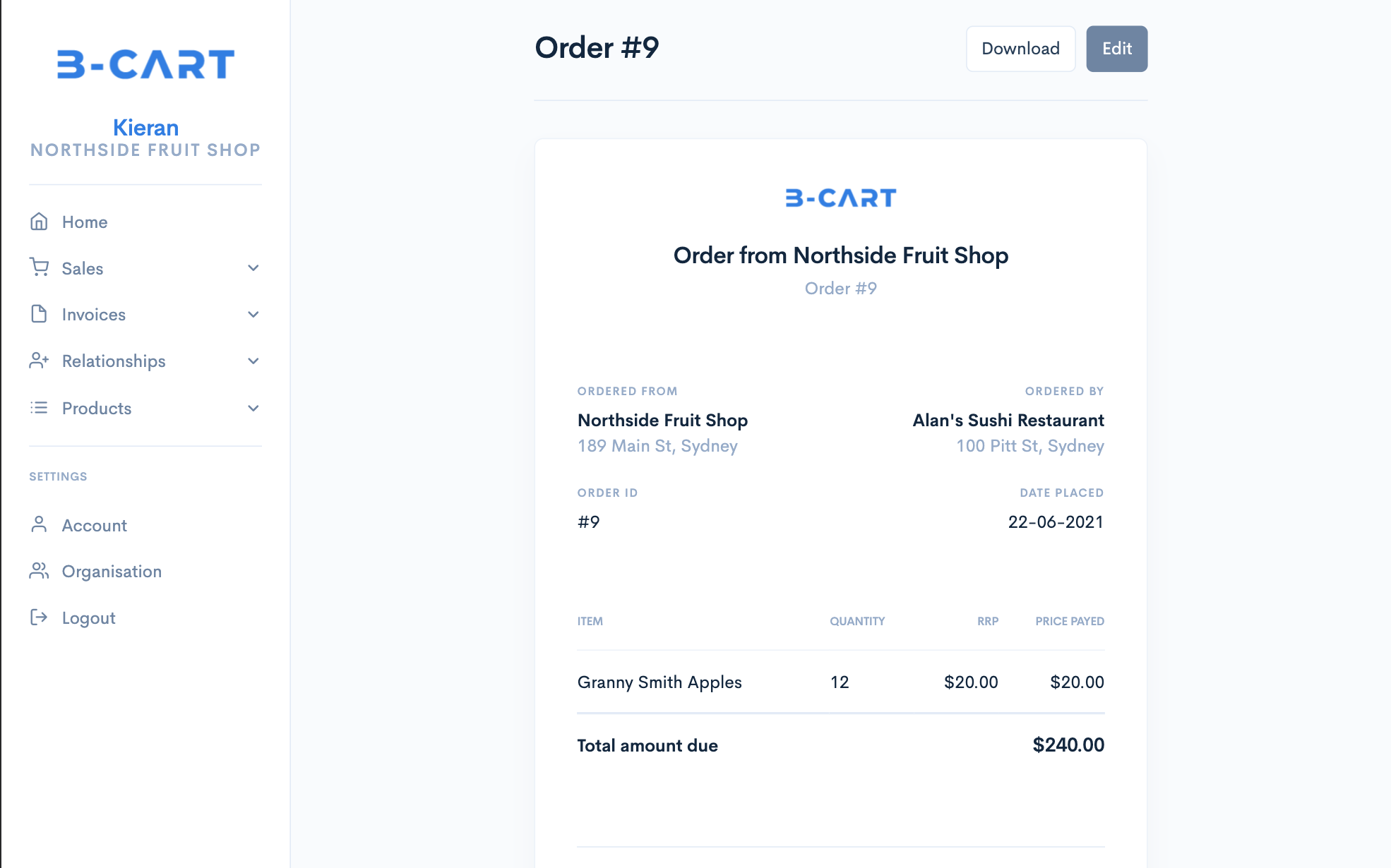The width and height of the screenshot is (1391, 868).
Task: Expand the Sales menu chevron
Action: (x=253, y=268)
